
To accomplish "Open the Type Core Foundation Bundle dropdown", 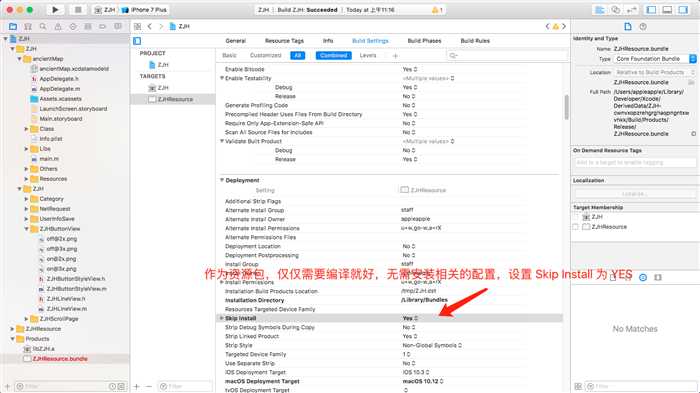I will [654, 59].
